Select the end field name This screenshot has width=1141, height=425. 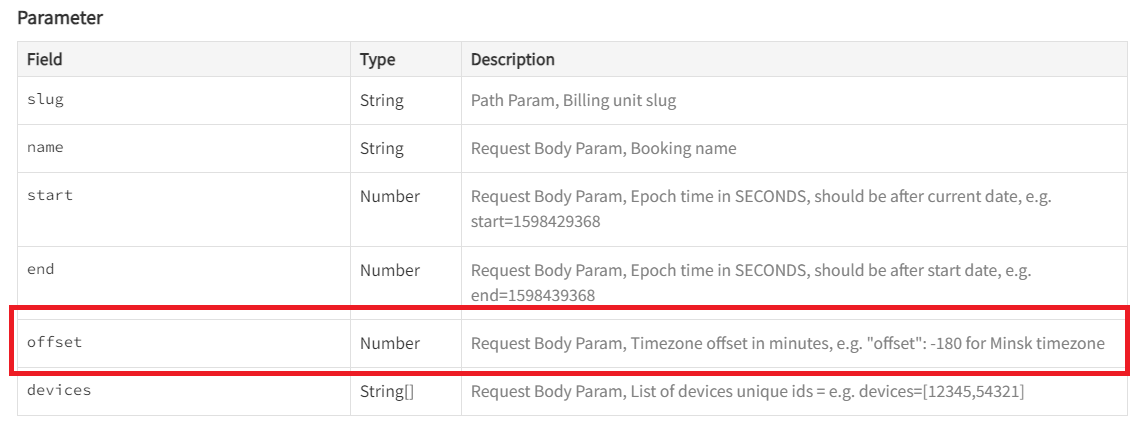pyautogui.click(x=41, y=269)
